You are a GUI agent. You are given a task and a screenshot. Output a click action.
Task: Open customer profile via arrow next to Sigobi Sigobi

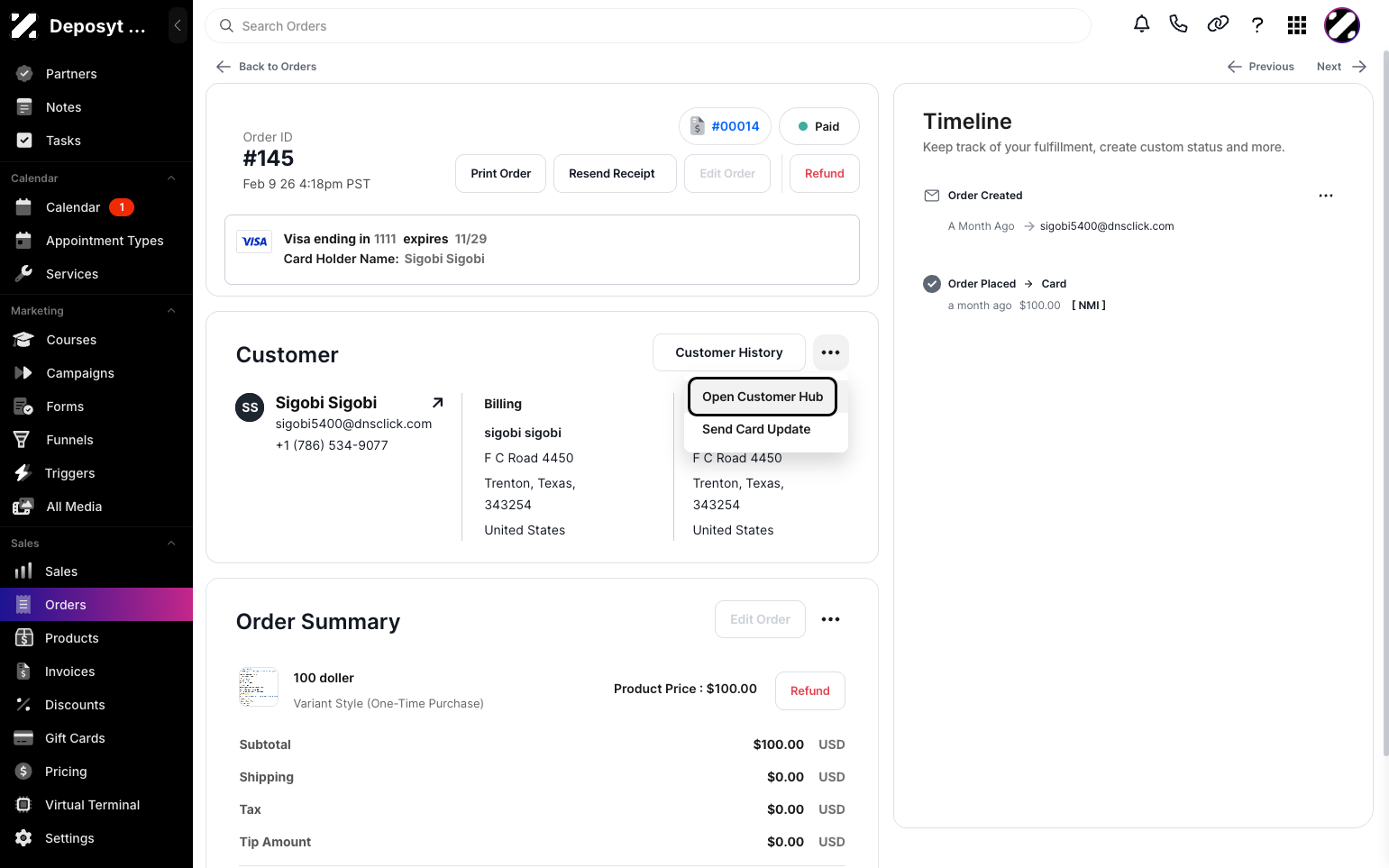coord(437,403)
